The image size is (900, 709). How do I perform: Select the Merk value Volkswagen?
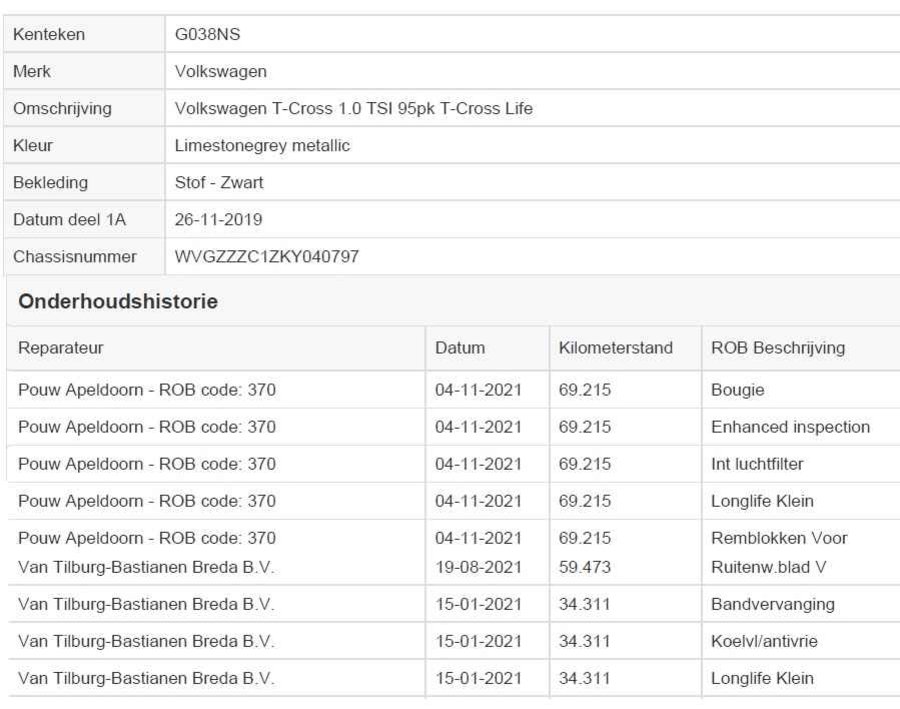point(220,72)
